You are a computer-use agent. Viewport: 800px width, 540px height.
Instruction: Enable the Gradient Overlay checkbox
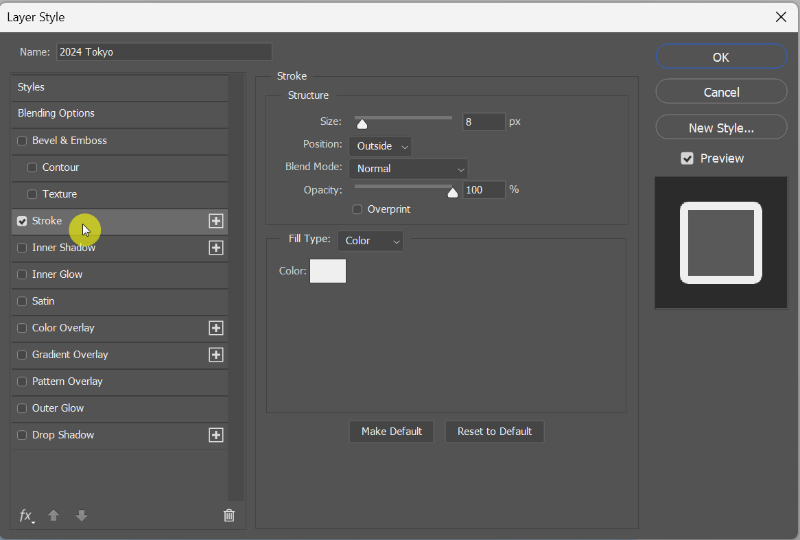click(x=22, y=355)
